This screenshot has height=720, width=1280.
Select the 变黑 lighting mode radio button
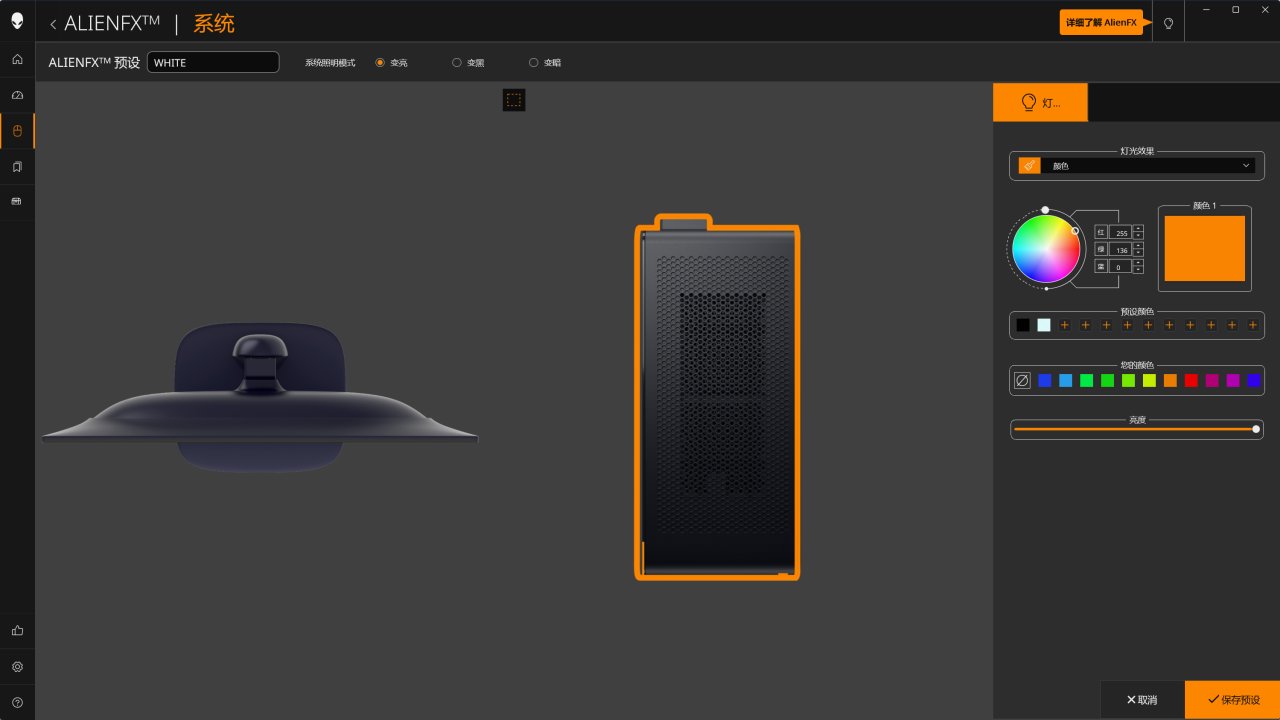(457, 63)
